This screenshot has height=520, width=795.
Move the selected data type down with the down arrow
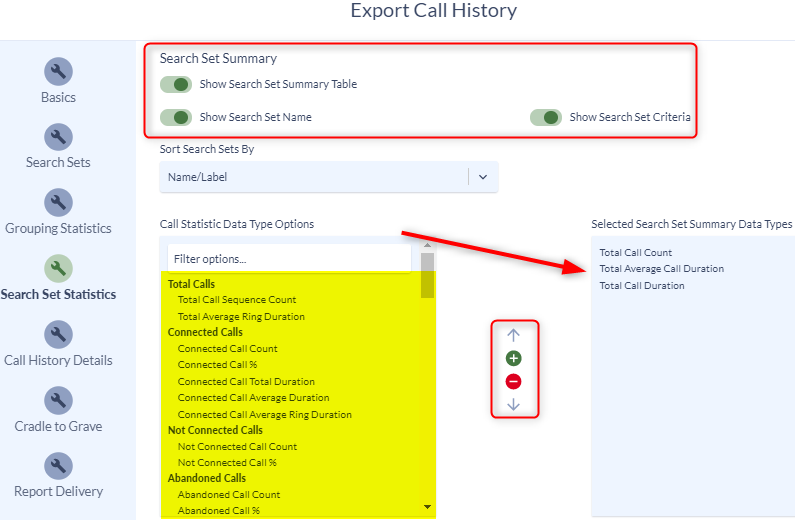coord(514,404)
